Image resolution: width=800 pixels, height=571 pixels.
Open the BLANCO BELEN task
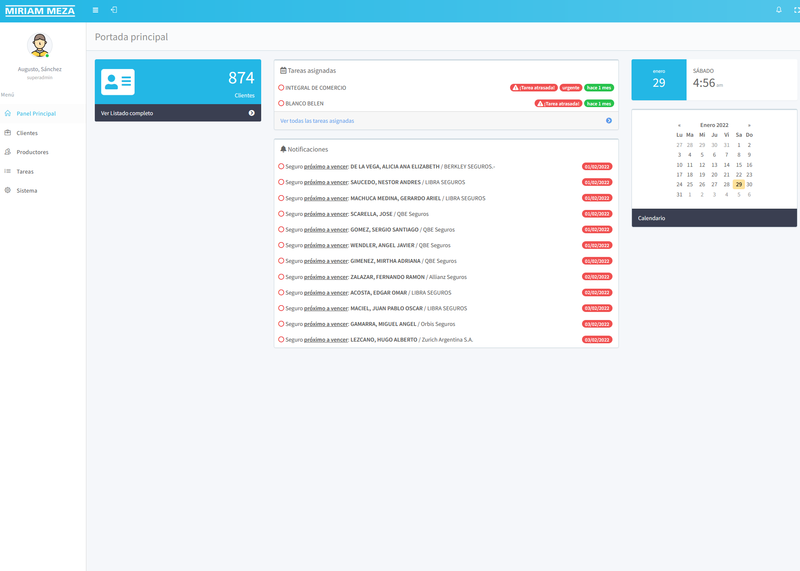point(305,104)
